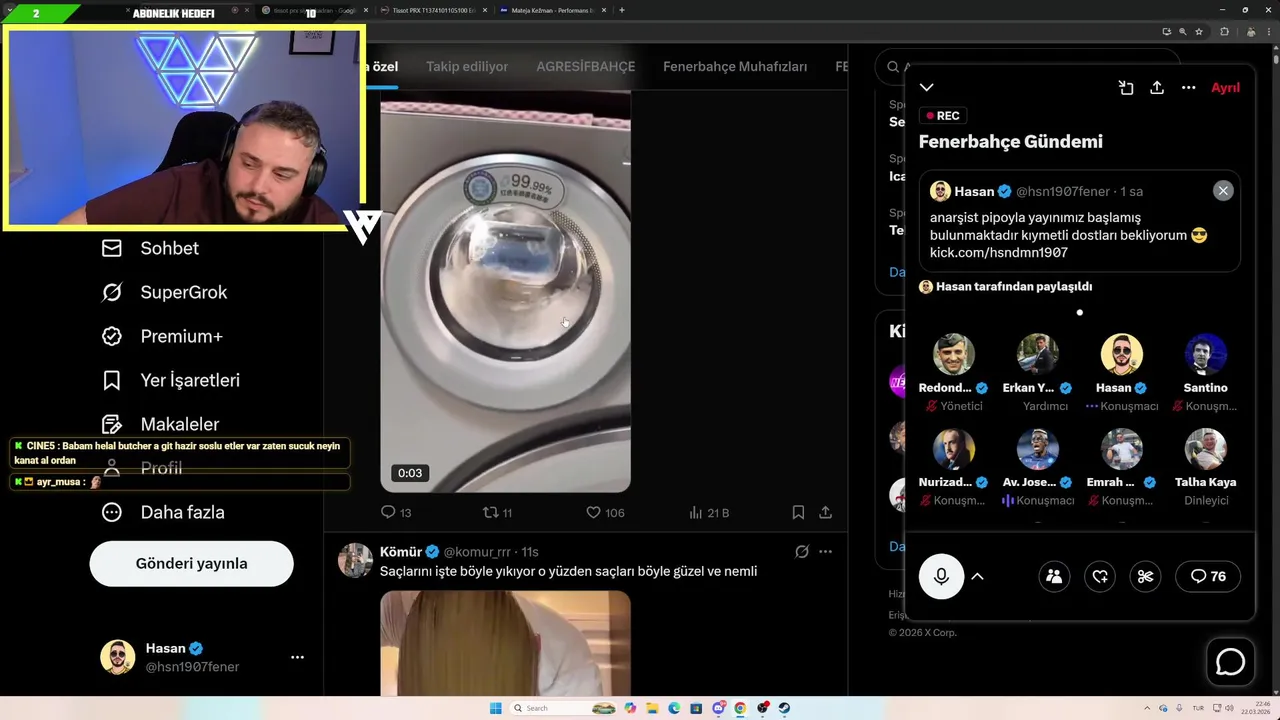
Task: Open account options next to Hasan profile
Action: 297,657
